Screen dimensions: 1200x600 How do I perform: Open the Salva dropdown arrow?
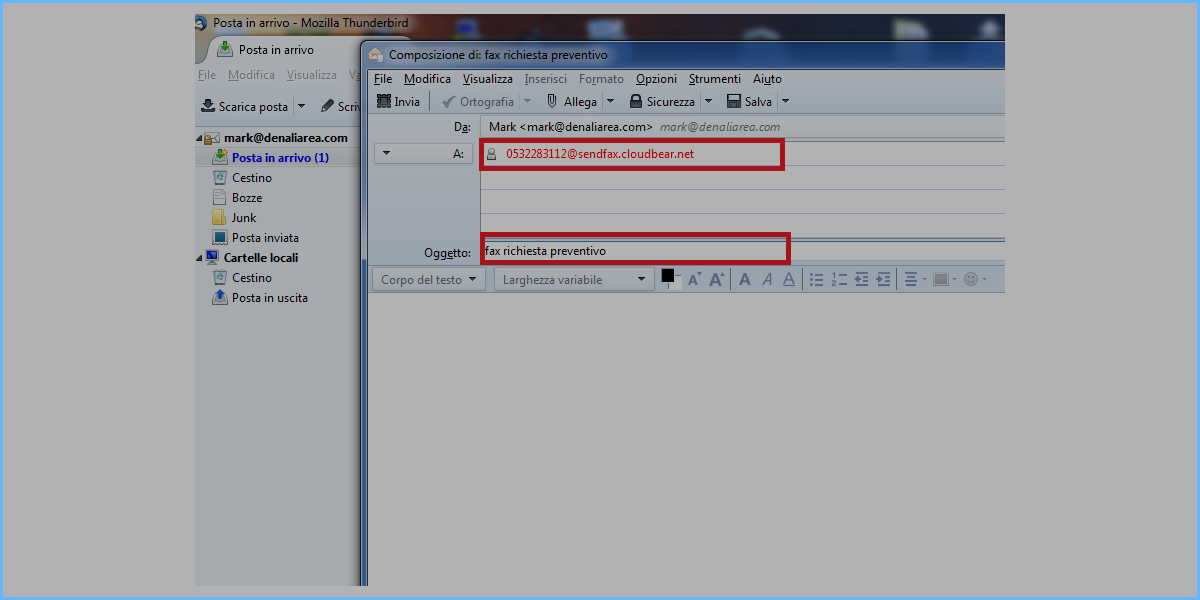[x=785, y=101]
